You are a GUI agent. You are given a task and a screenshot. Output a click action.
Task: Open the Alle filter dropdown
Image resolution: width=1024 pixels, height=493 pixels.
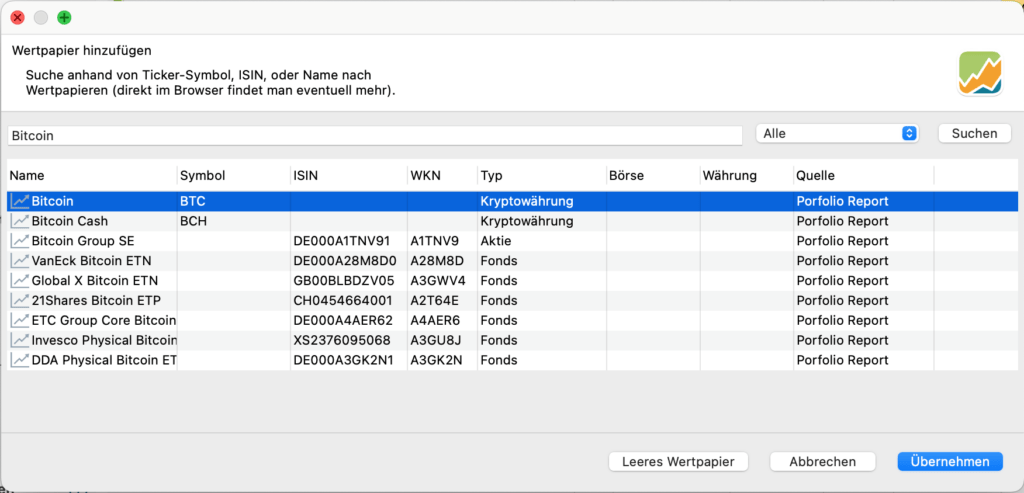tap(837, 133)
